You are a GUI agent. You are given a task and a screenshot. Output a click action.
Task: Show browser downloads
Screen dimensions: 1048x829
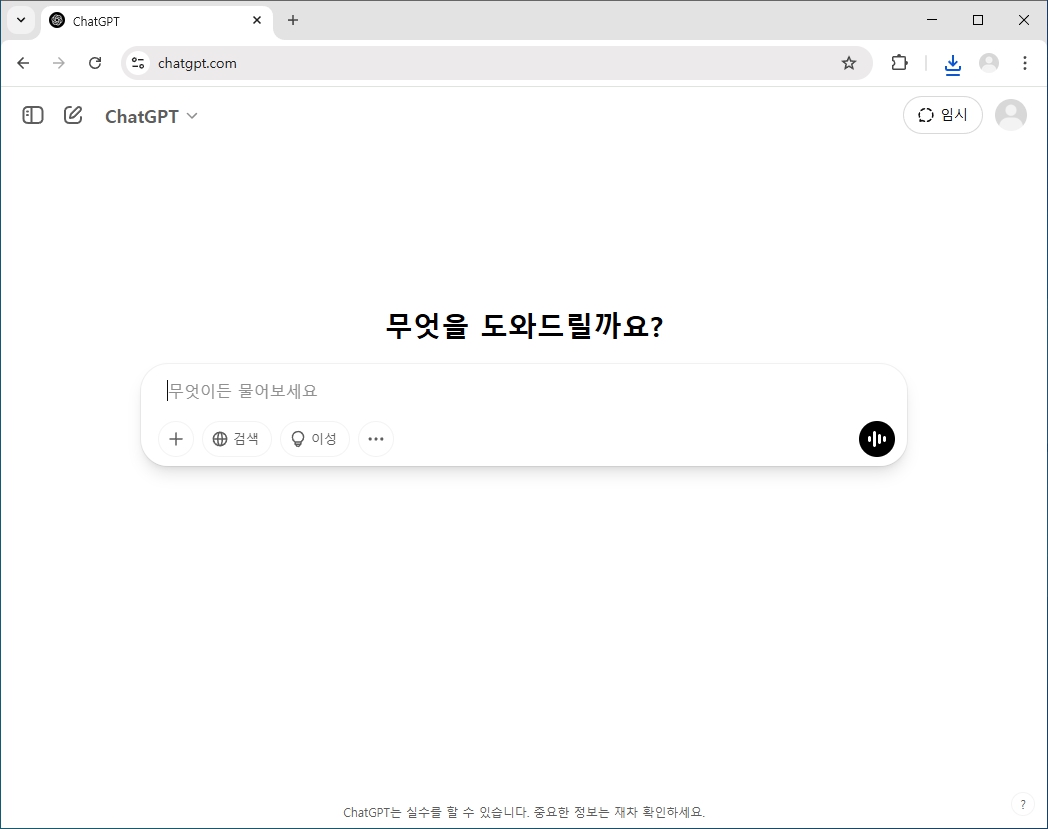click(x=952, y=64)
